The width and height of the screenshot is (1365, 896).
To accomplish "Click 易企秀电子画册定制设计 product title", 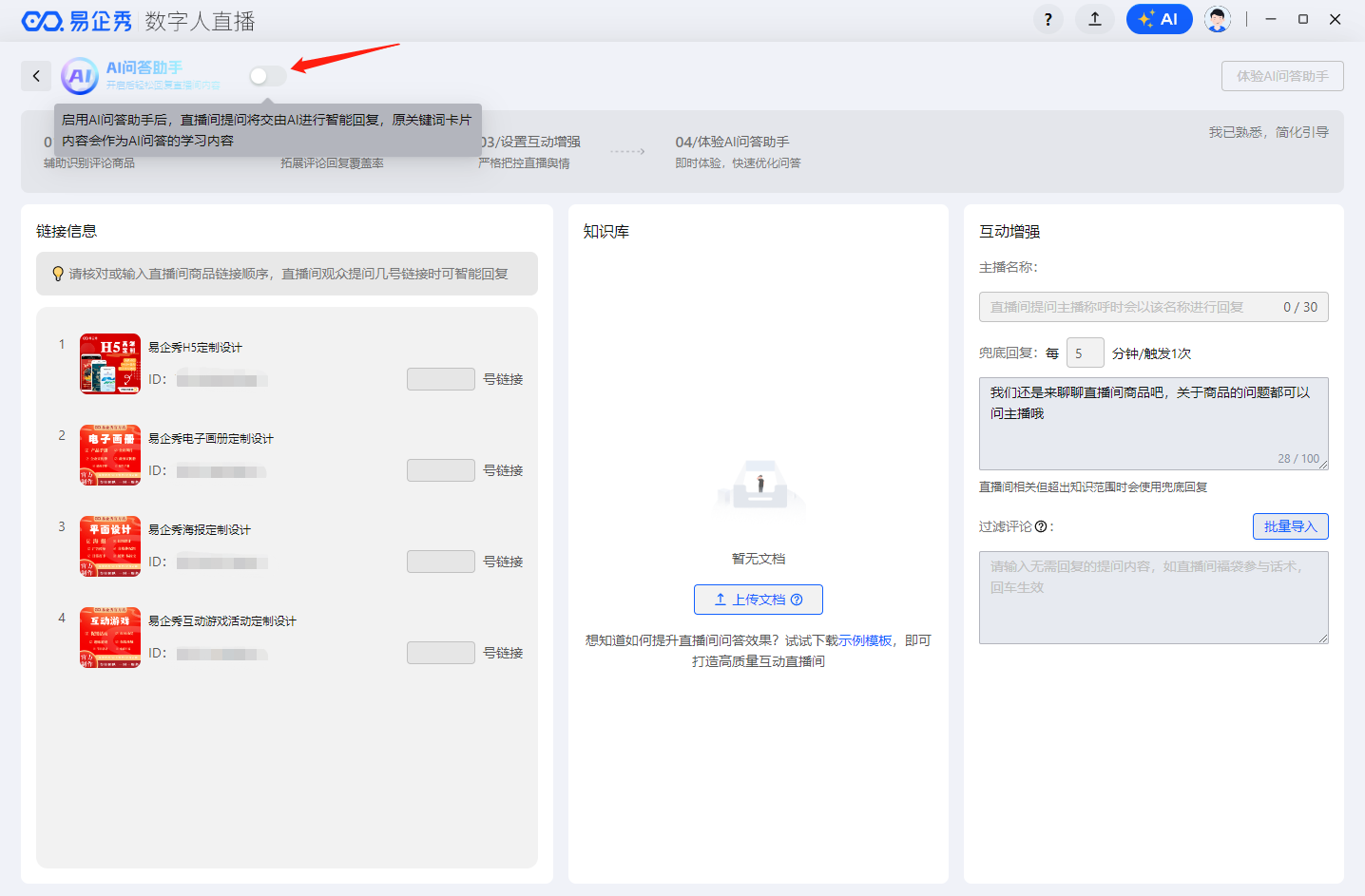I will pyautogui.click(x=211, y=439).
